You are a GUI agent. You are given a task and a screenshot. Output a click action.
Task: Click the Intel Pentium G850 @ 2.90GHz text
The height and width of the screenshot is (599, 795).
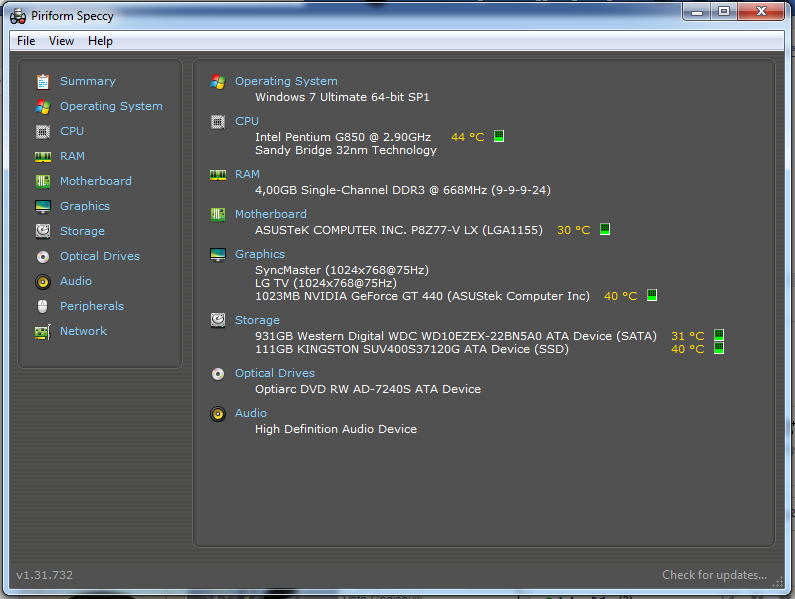point(343,137)
